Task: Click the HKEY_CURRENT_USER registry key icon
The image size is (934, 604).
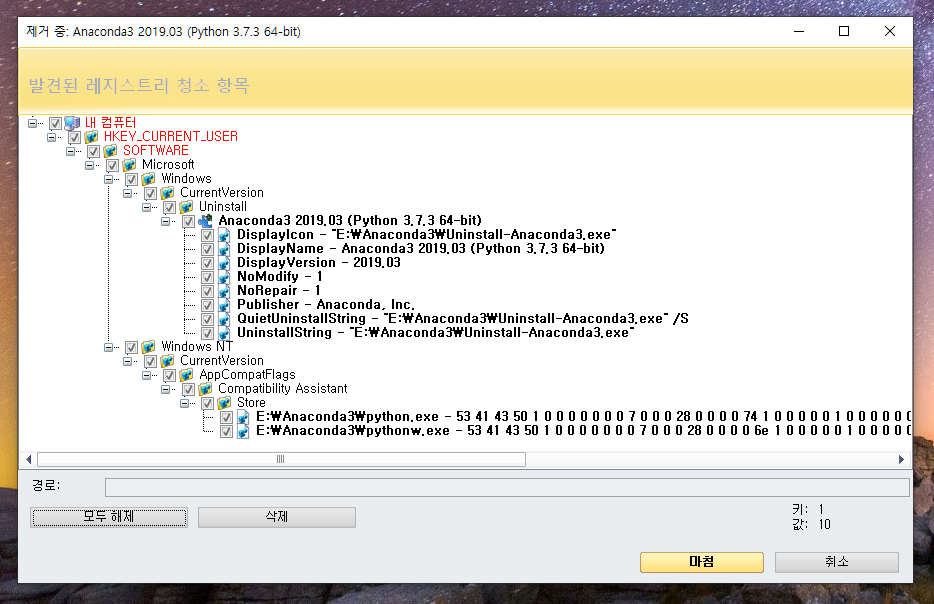Action: coord(91,137)
